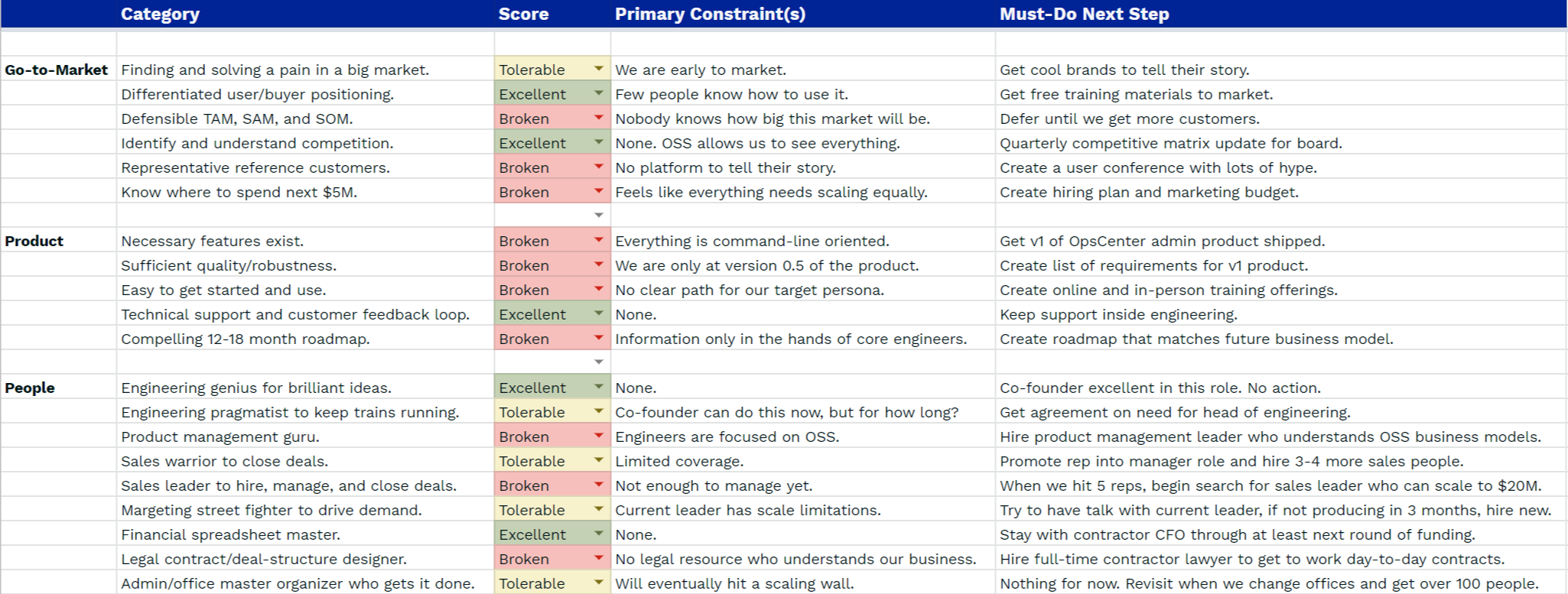Screen dimensions: 1568x594
Task: Click dropdown arrow for "Necessary features exist" score
Action: click(599, 241)
